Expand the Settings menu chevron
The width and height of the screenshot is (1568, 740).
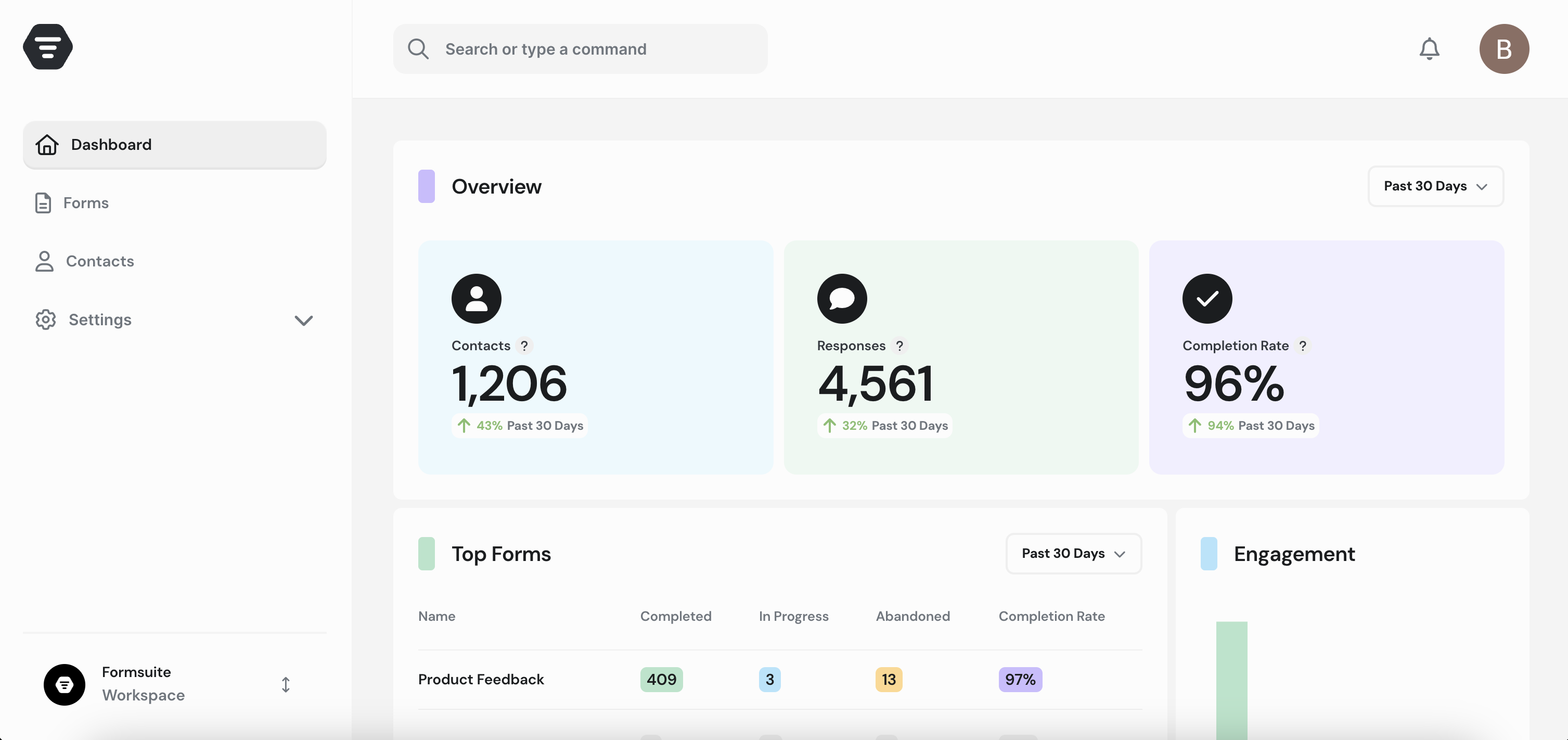tap(304, 321)
